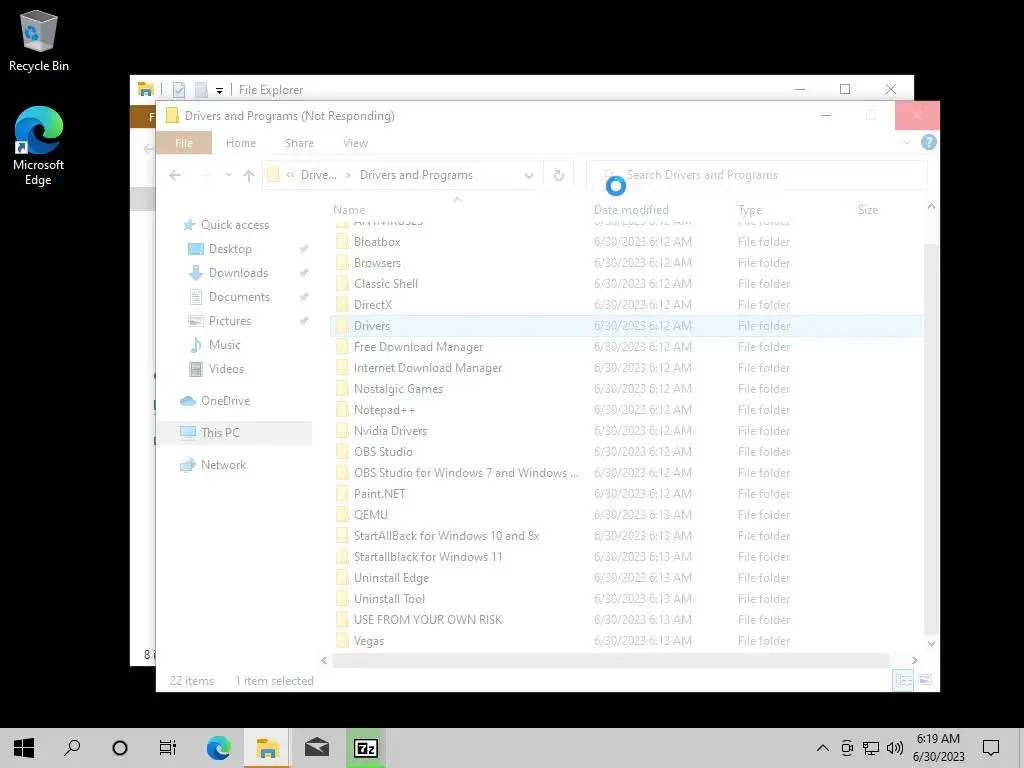1024x768 pixels.
Task: Select Documents in the navigation pane
Action: 239,297
